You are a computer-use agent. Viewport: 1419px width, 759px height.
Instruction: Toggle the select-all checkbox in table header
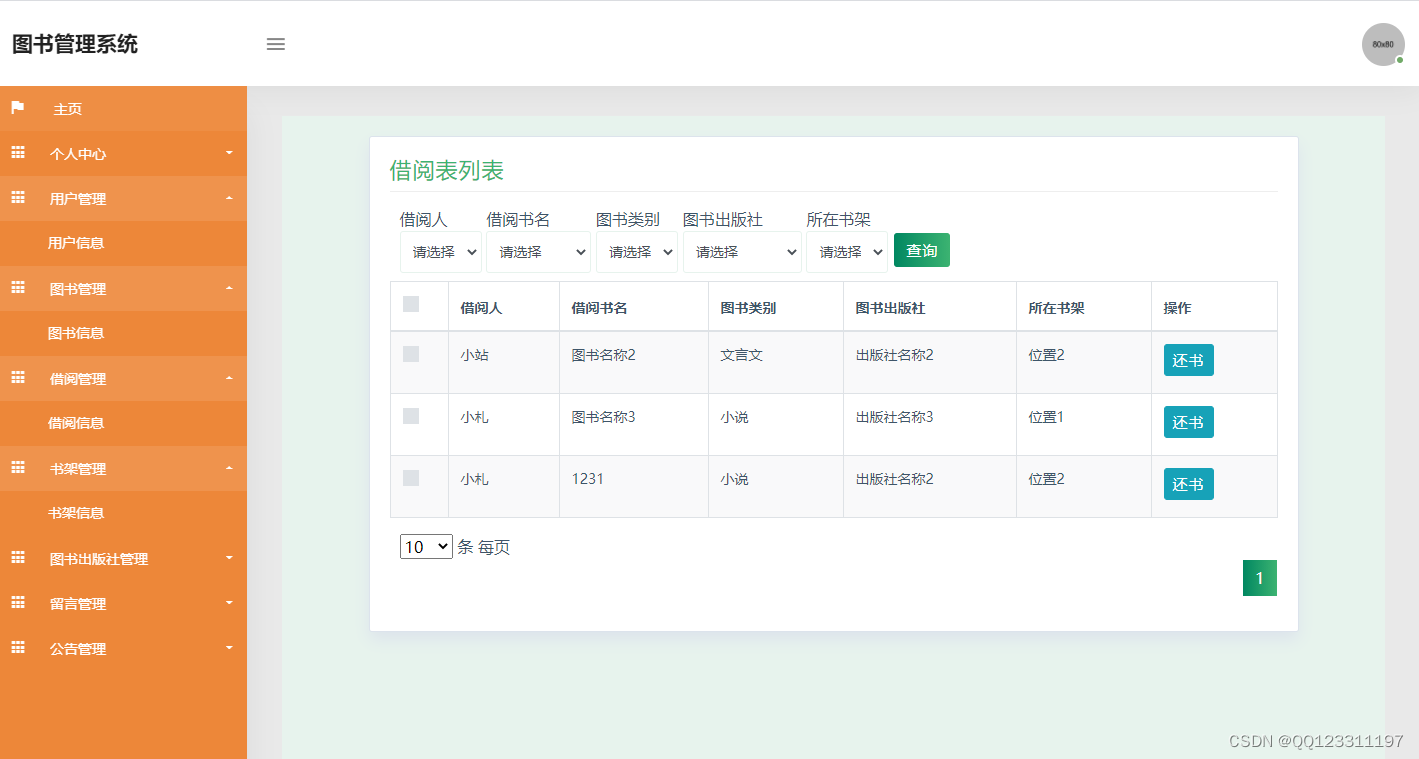[x=411, y=304]
